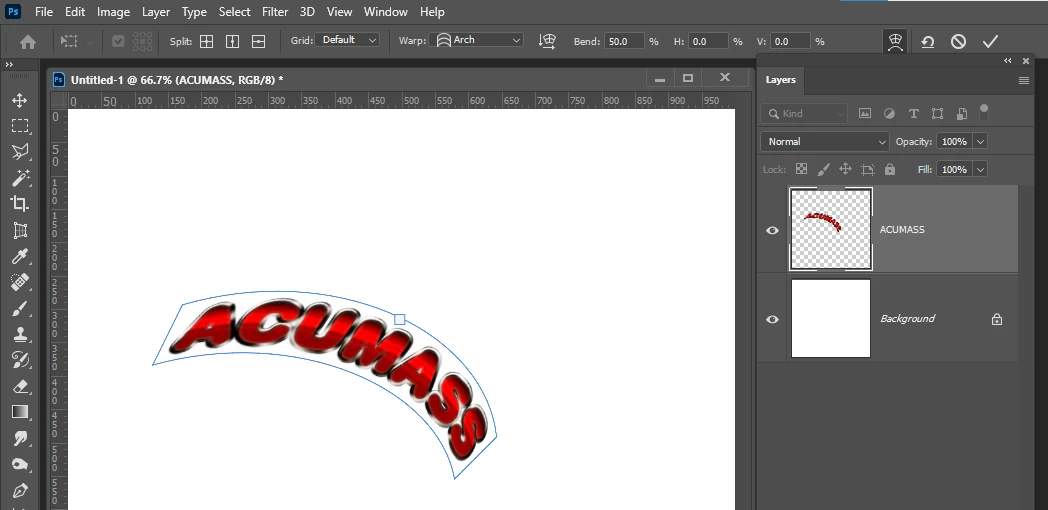The image size is (1048, 510).
Task: Select the Smudge tool
Action: 19,438
